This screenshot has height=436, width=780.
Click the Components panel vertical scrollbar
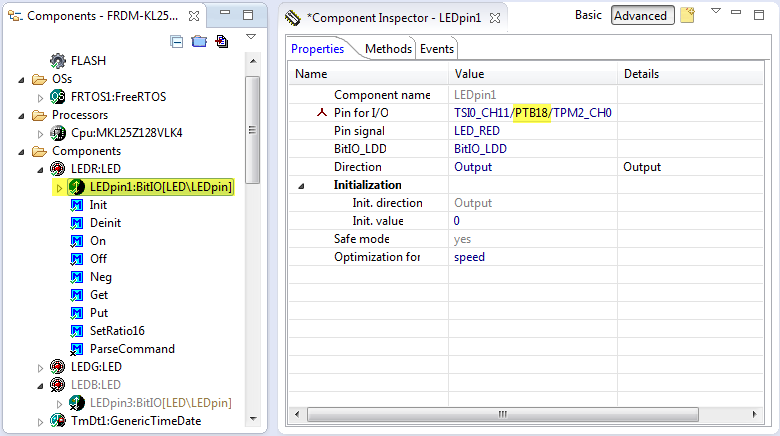pos(253,130)
